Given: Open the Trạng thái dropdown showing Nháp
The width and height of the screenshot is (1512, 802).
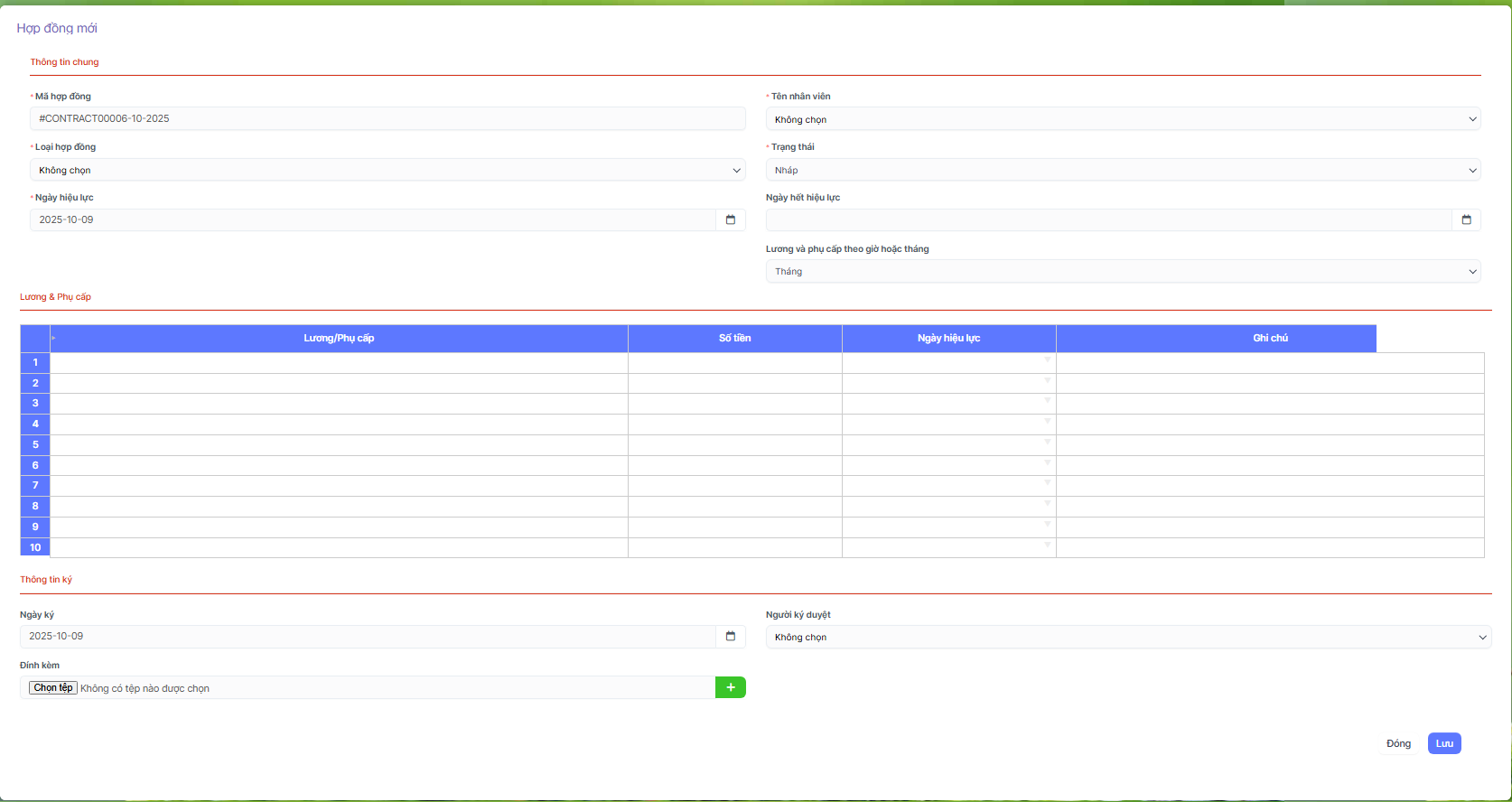Looking at the screenshot, I should [1123, 170].
